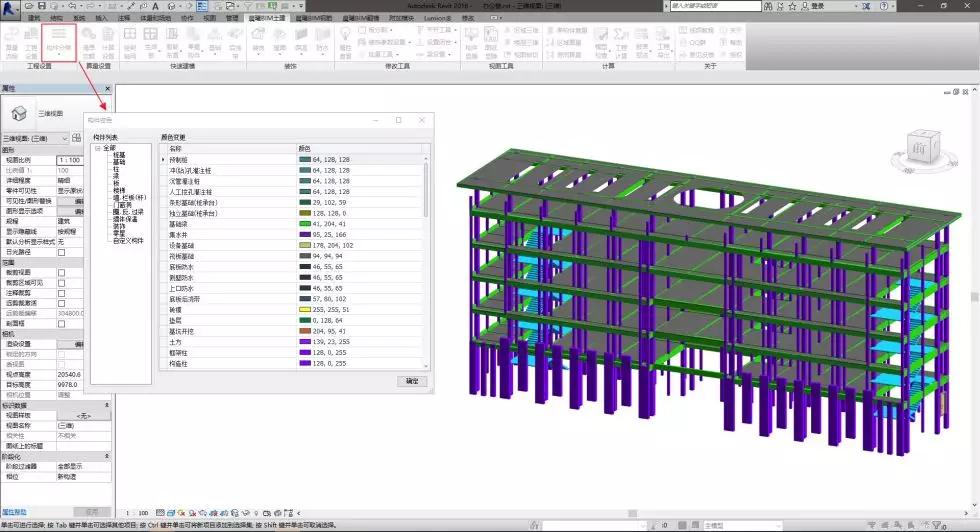
Task: Open the 视图样板 <无> dropdown
Action: [x=84, y=415]
